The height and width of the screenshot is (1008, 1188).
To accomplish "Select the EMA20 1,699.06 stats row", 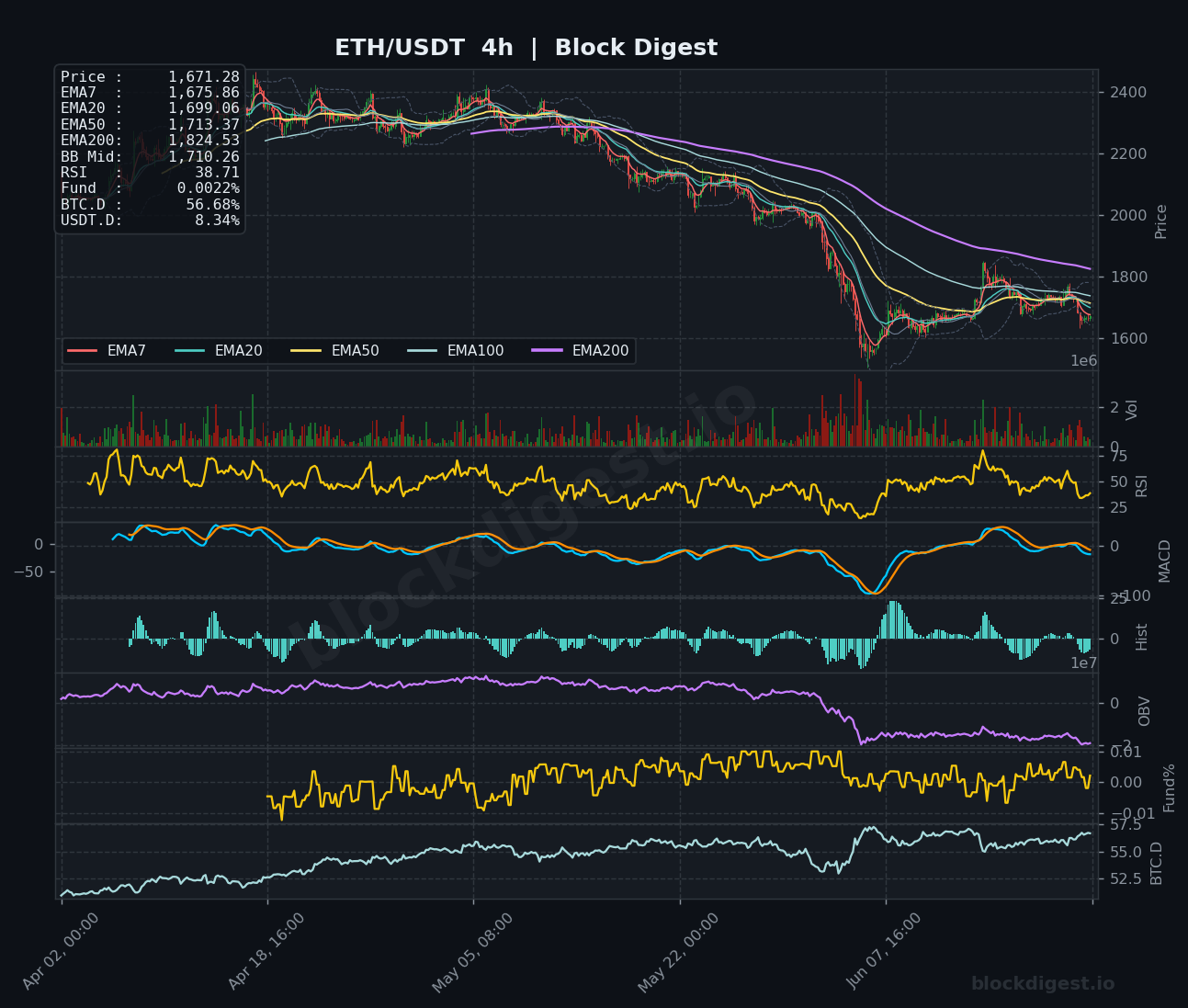I will tap(150, 108).
